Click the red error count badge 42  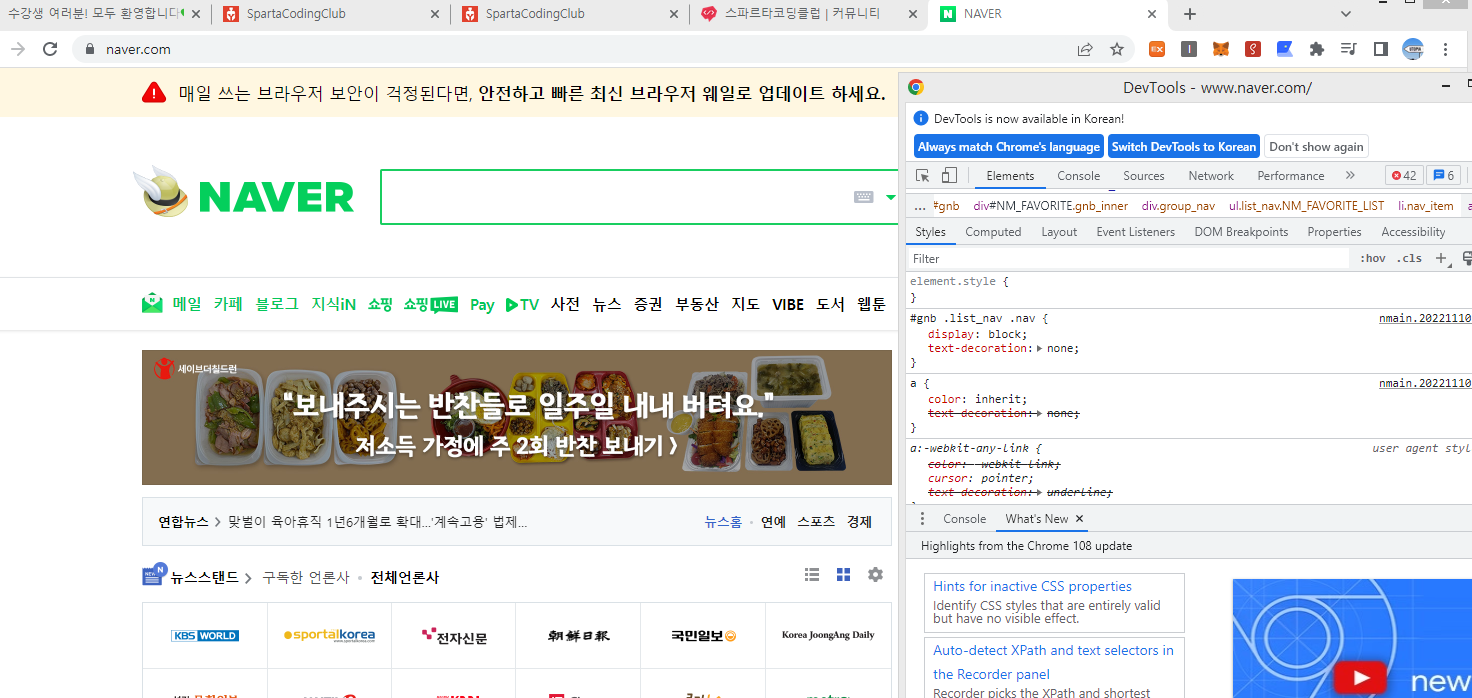click(1404, 175)
